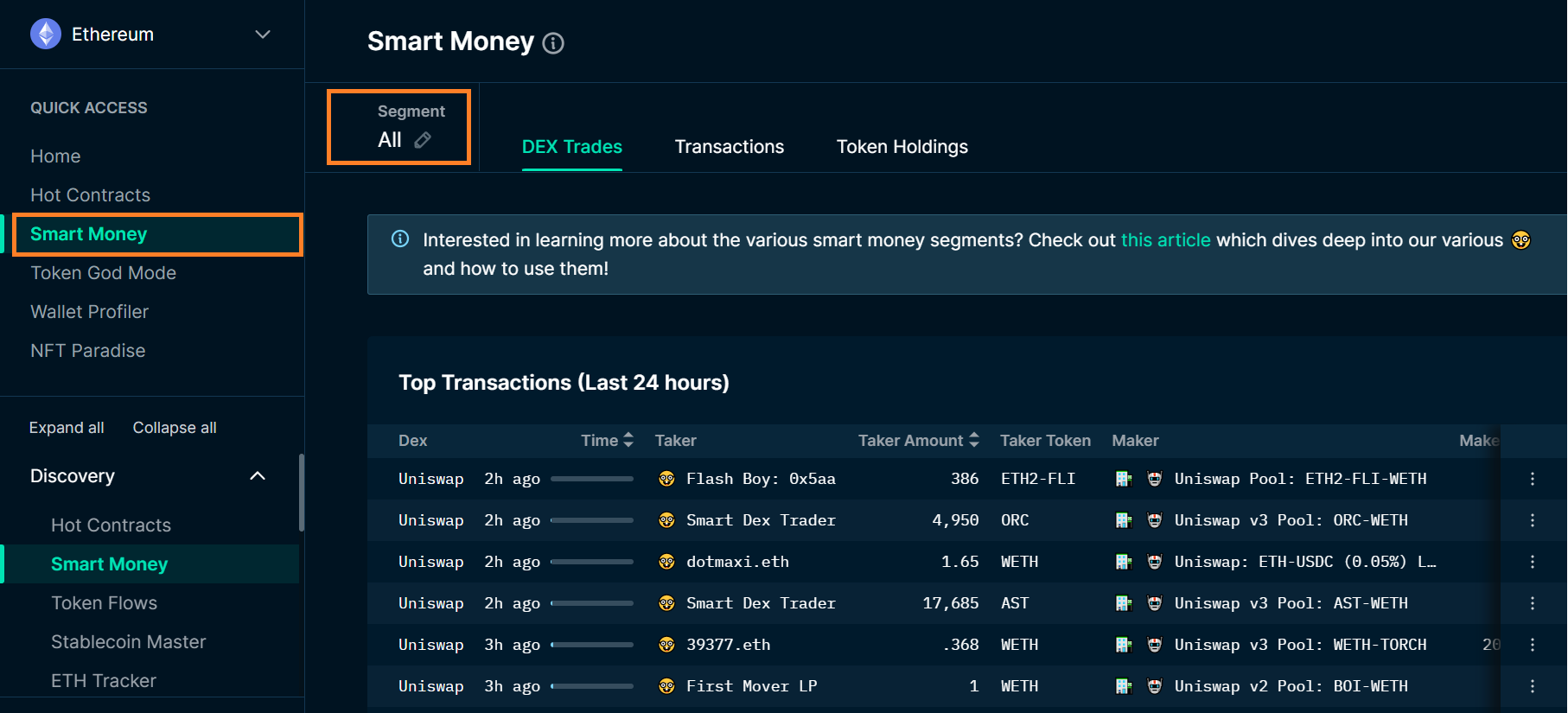Viewport: 1568px width, 713px height.
Task: Switch to the Transactions tab
Action: point(730,147)
